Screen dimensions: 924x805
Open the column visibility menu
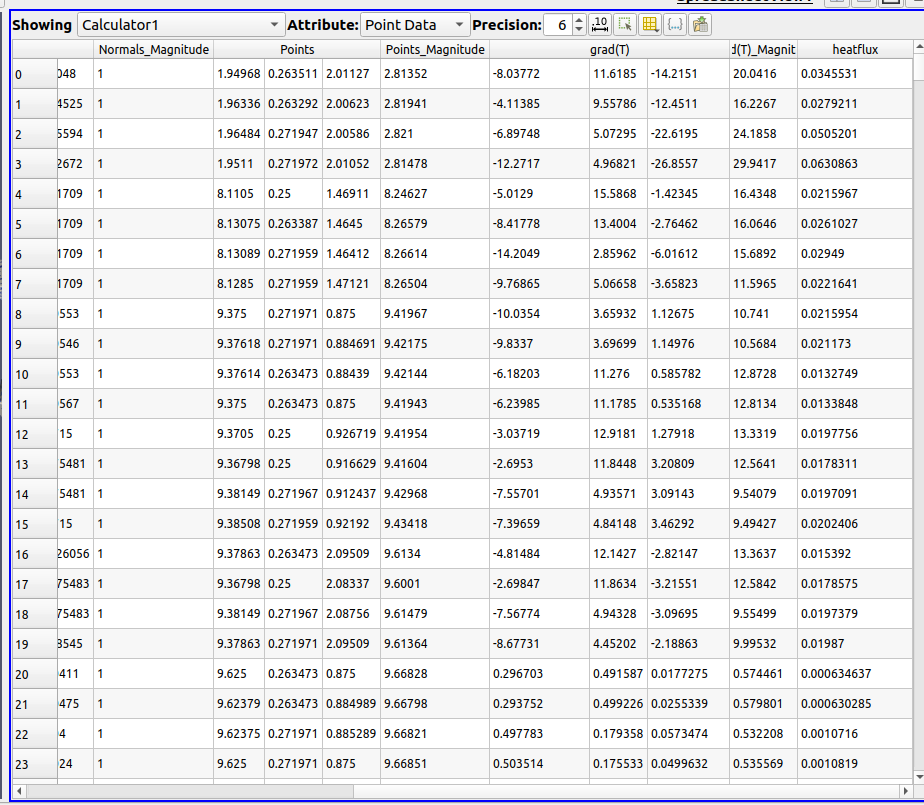[648, 24]
